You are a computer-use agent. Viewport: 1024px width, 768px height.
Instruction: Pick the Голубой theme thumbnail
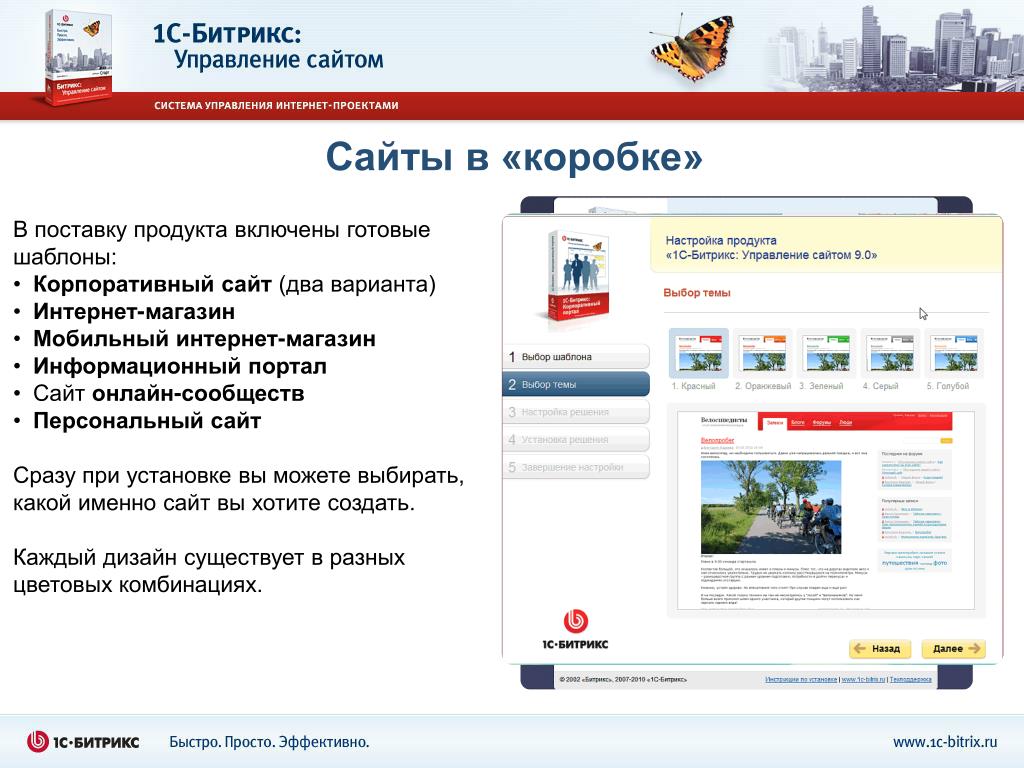954,353
